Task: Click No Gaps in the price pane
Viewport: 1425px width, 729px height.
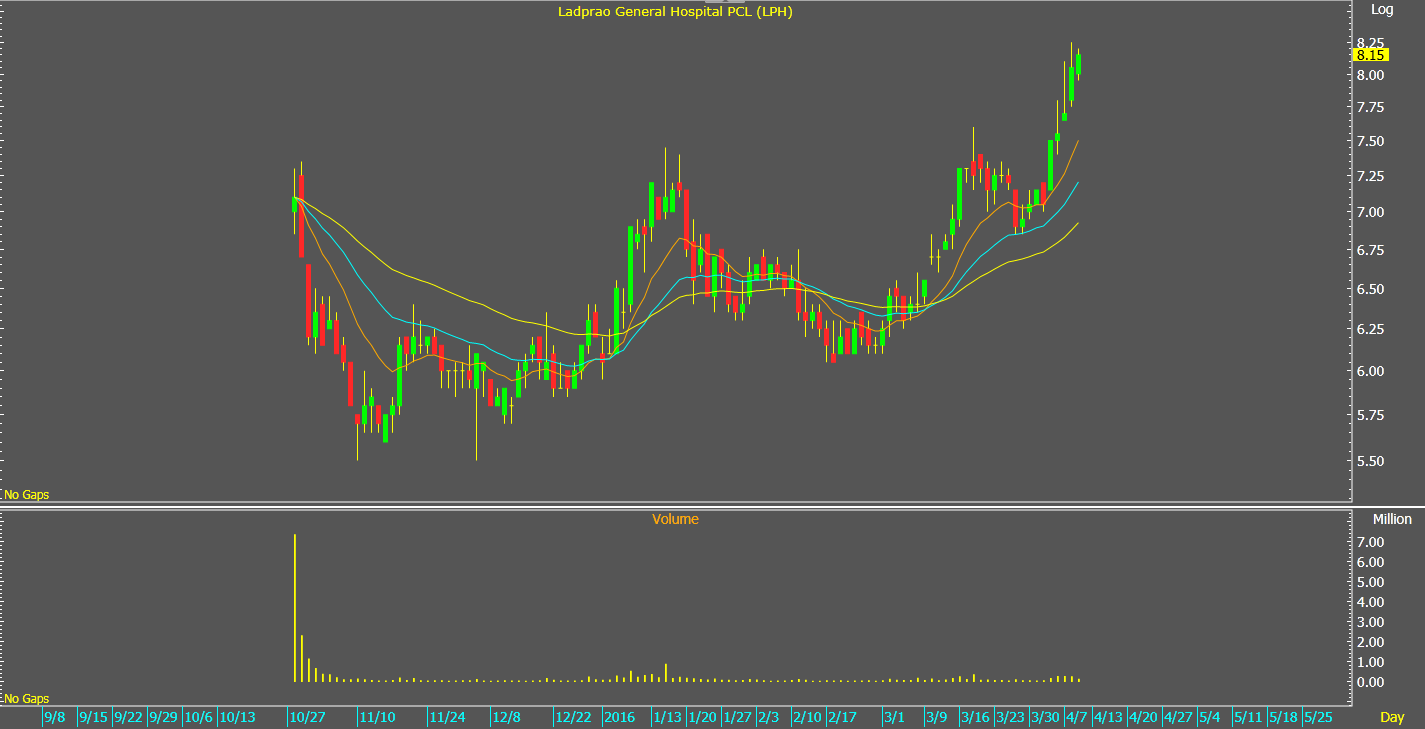Action: pos(27,495)
